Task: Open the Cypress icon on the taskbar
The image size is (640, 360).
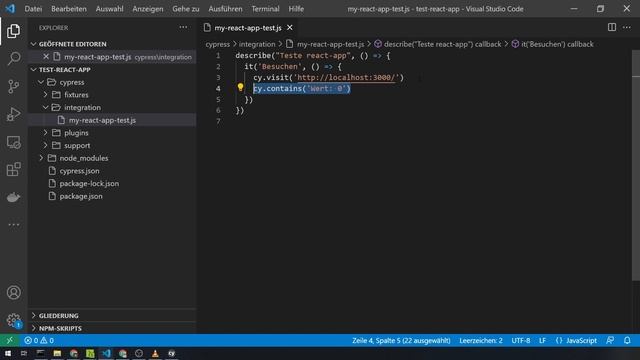Action: pyautogui.click(x=171, y=353)
